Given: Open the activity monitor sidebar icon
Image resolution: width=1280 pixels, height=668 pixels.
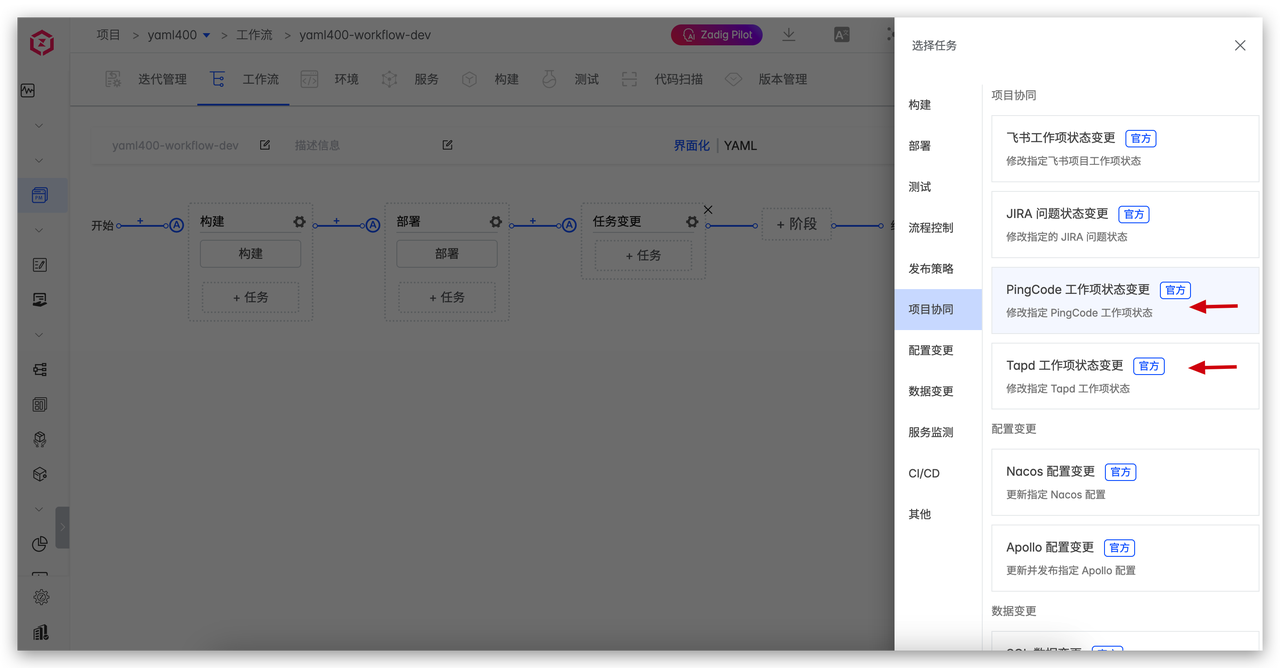Looking at the screenshot, I should point(28,91).
